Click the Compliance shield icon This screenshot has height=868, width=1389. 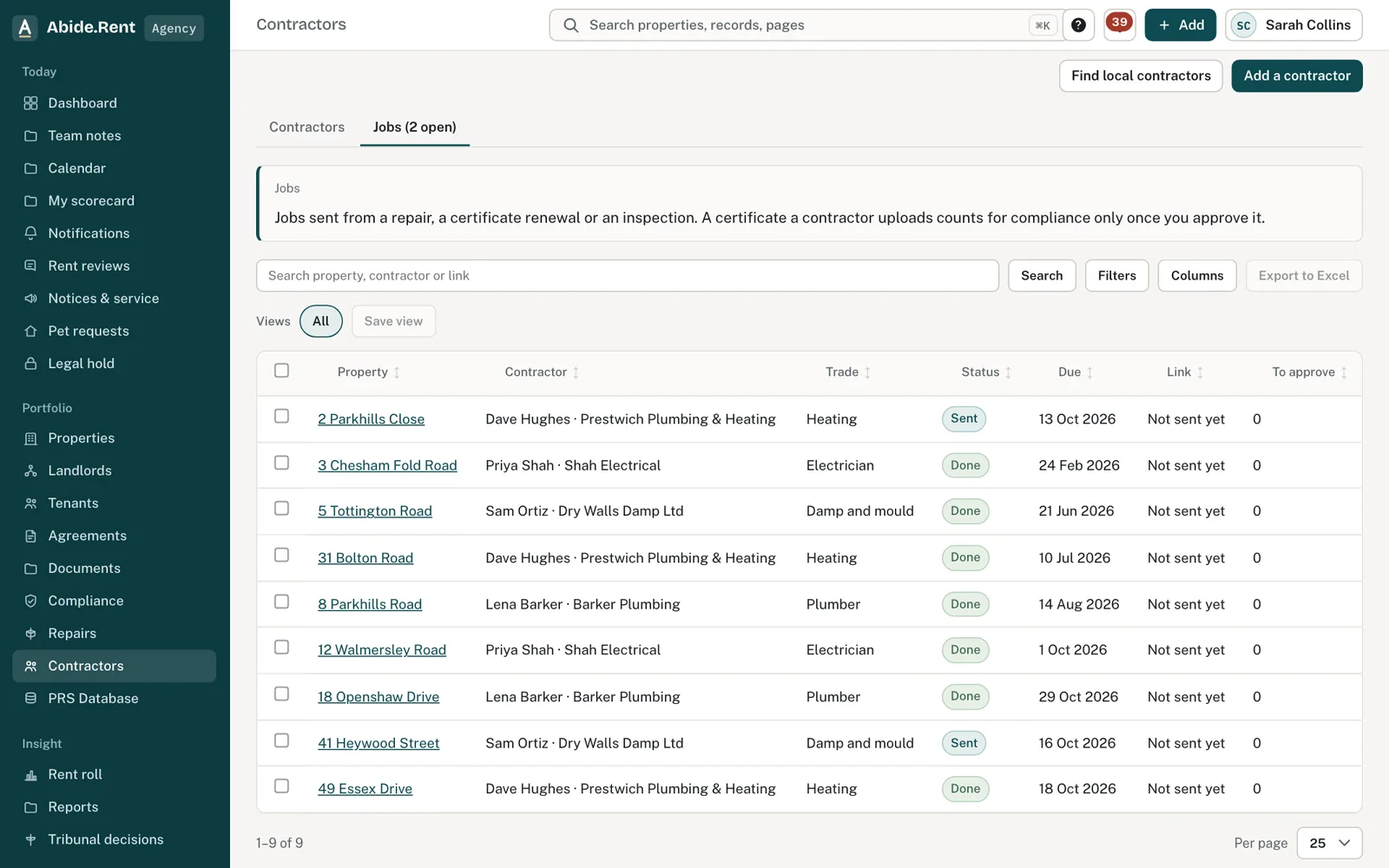30,601
